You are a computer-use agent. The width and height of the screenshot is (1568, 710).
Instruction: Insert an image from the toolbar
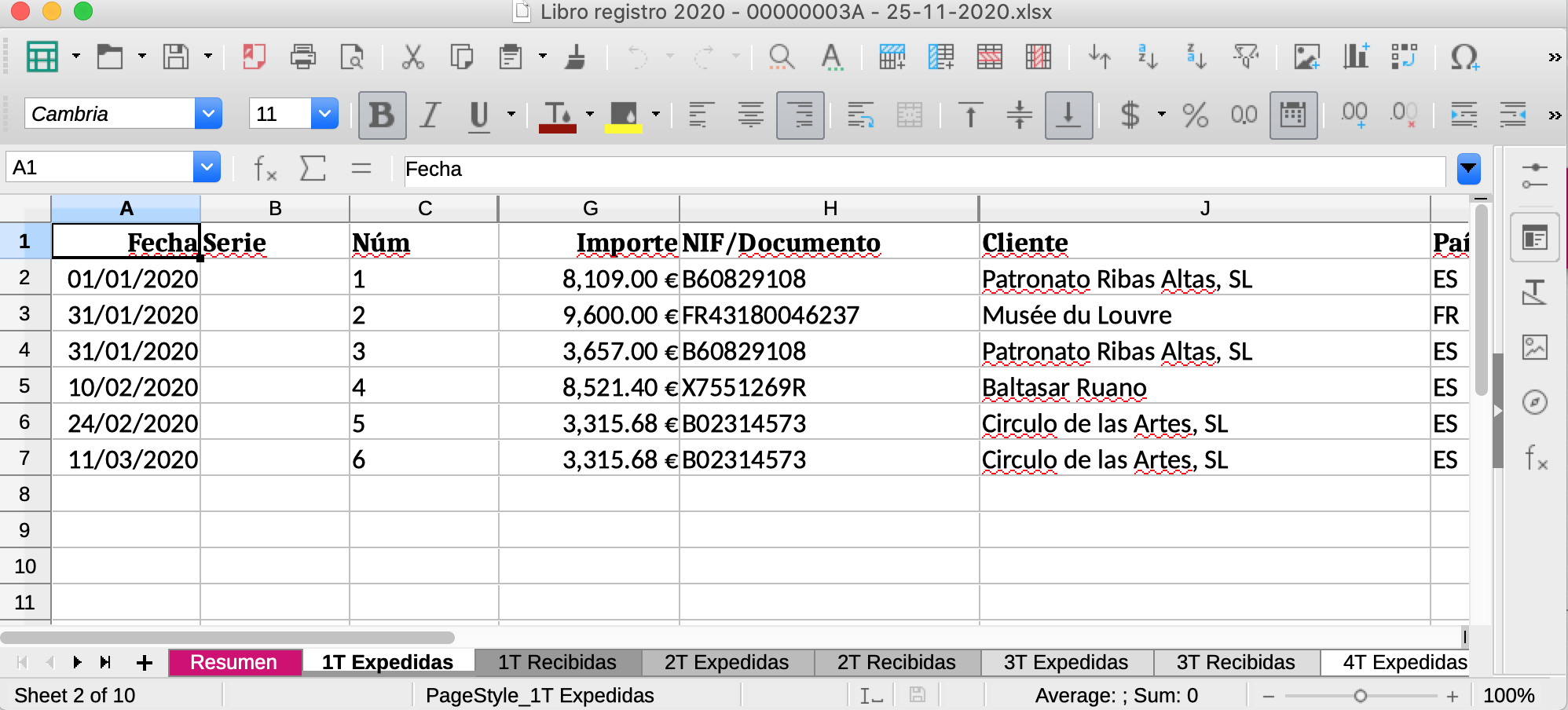(1306, 57)
